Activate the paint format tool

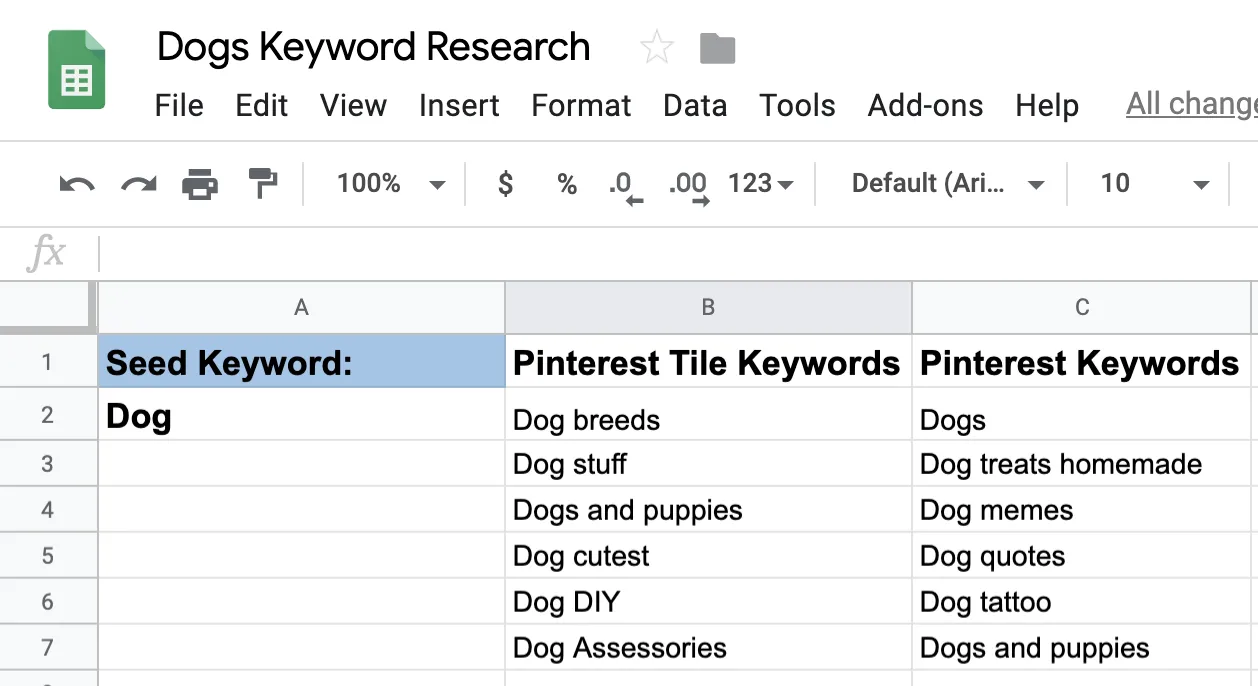[x=262, y=184]
